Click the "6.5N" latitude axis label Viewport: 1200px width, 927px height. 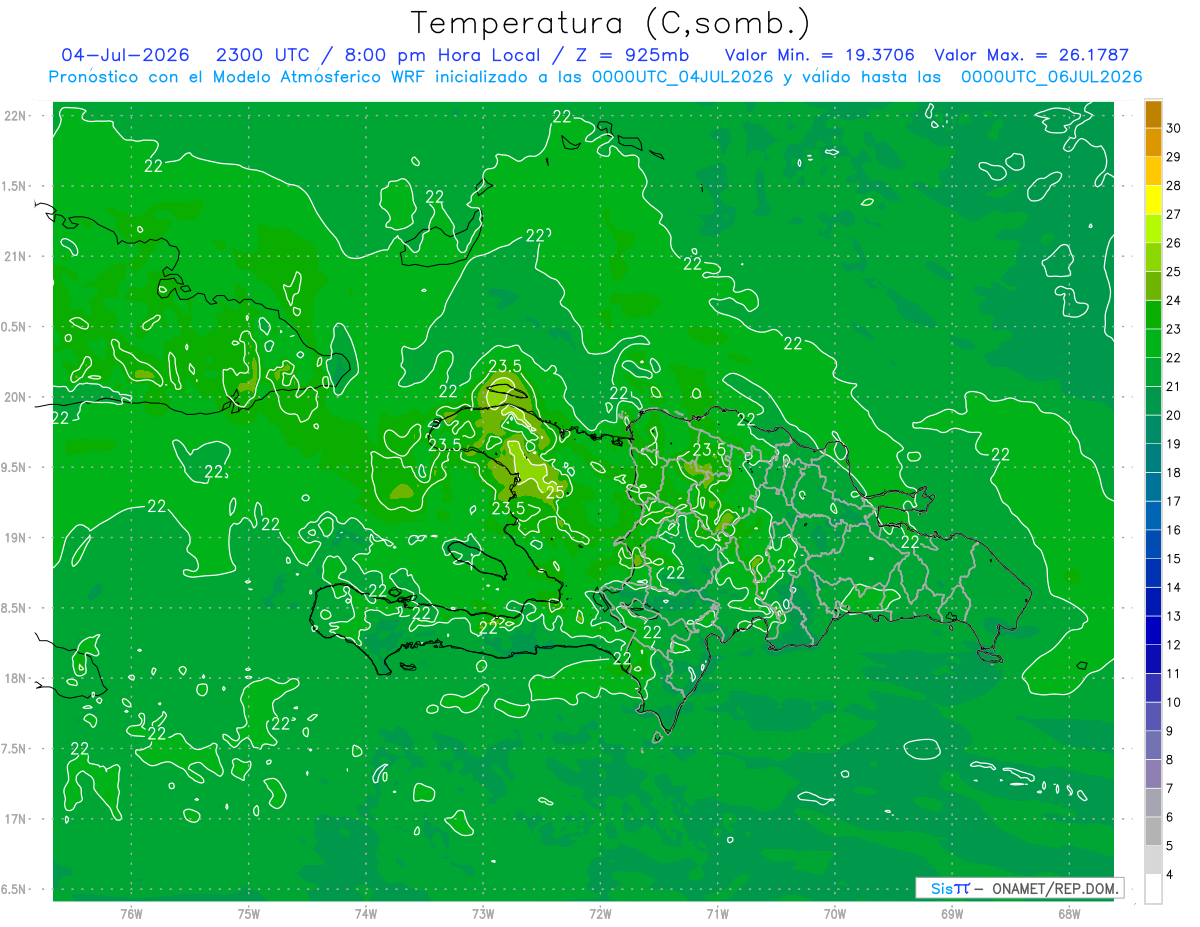pos(15,890)
